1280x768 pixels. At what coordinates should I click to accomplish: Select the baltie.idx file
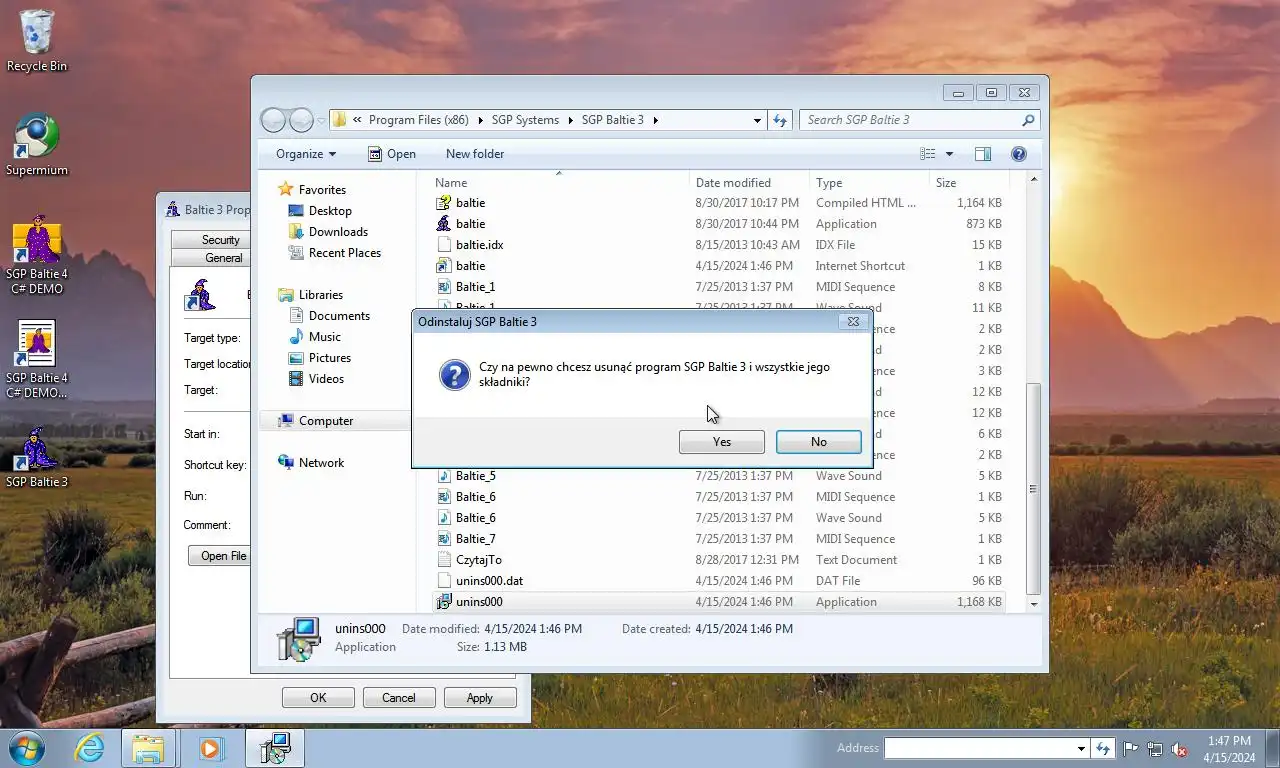[x=718, y=245]
